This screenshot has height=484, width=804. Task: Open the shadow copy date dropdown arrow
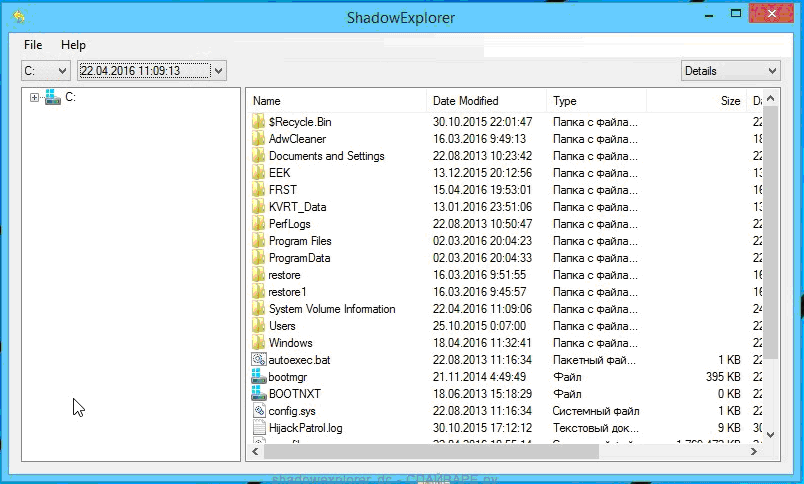tap(218, 71)
